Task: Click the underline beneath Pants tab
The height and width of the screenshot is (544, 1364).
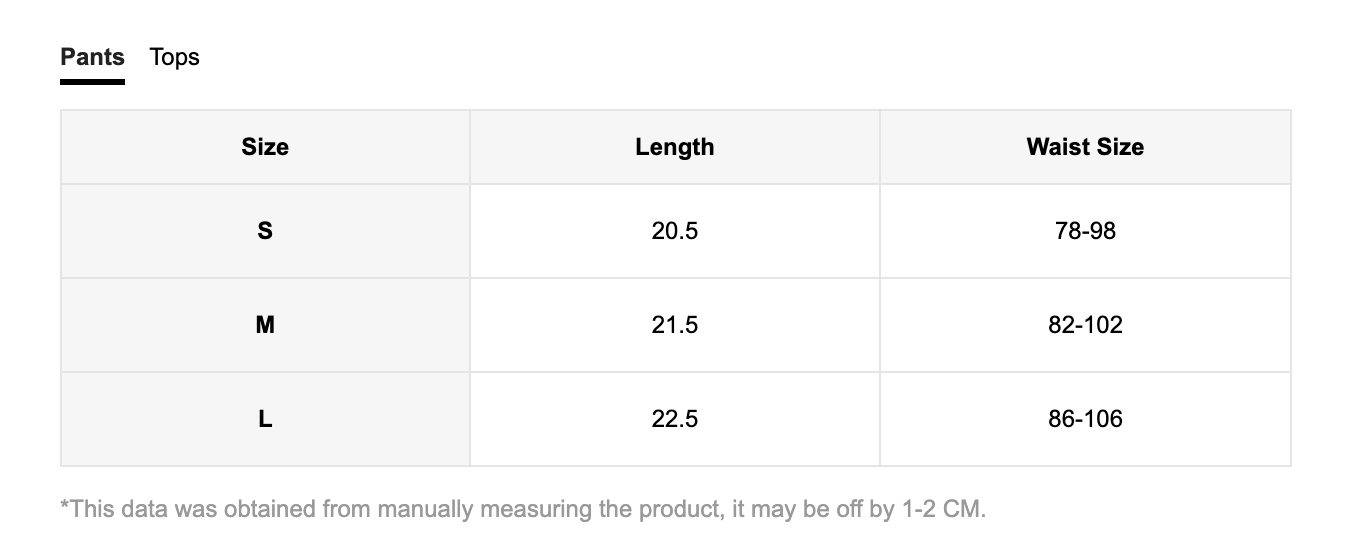Action: [92, 82]
